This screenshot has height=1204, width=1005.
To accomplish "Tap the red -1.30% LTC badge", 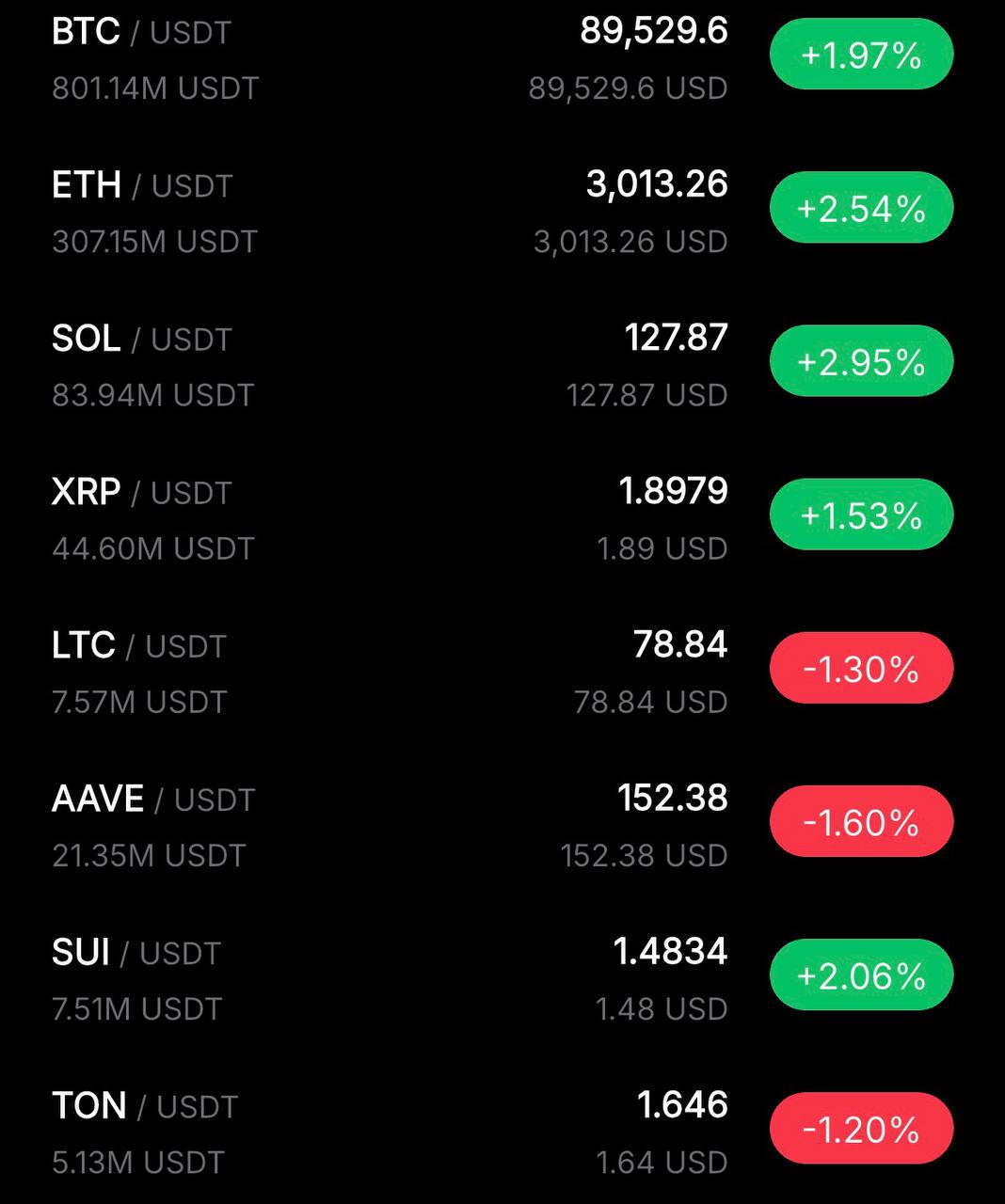I will coord(861,668).
